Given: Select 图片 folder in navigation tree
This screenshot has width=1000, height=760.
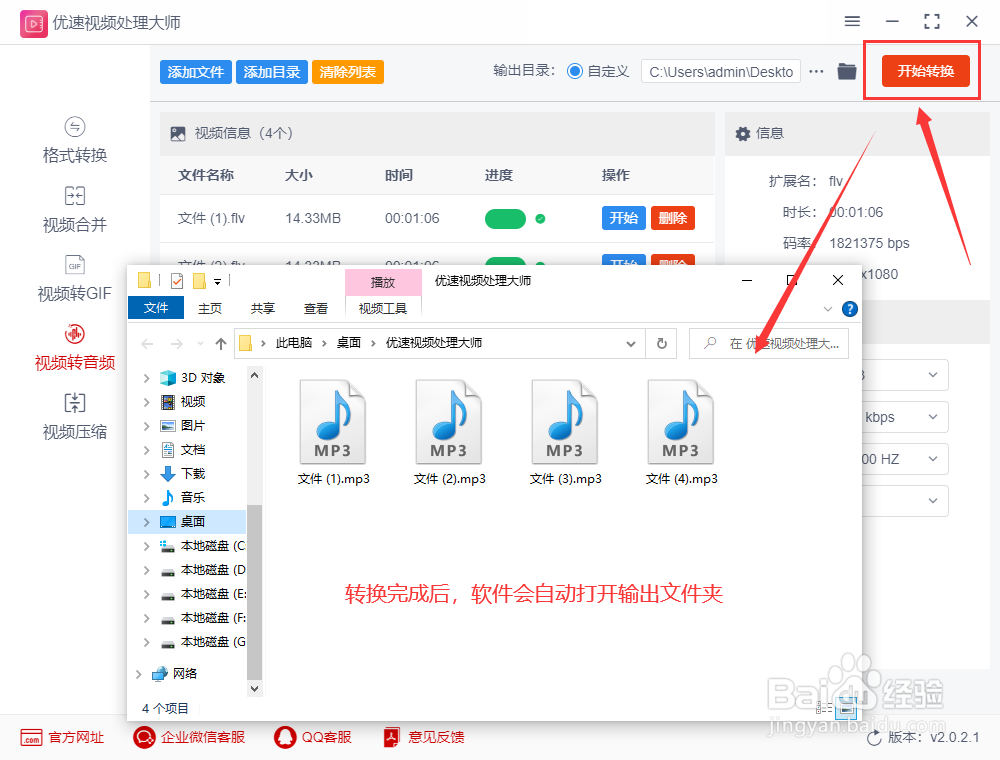Looking at the screenshot, I should click(182, 426).
